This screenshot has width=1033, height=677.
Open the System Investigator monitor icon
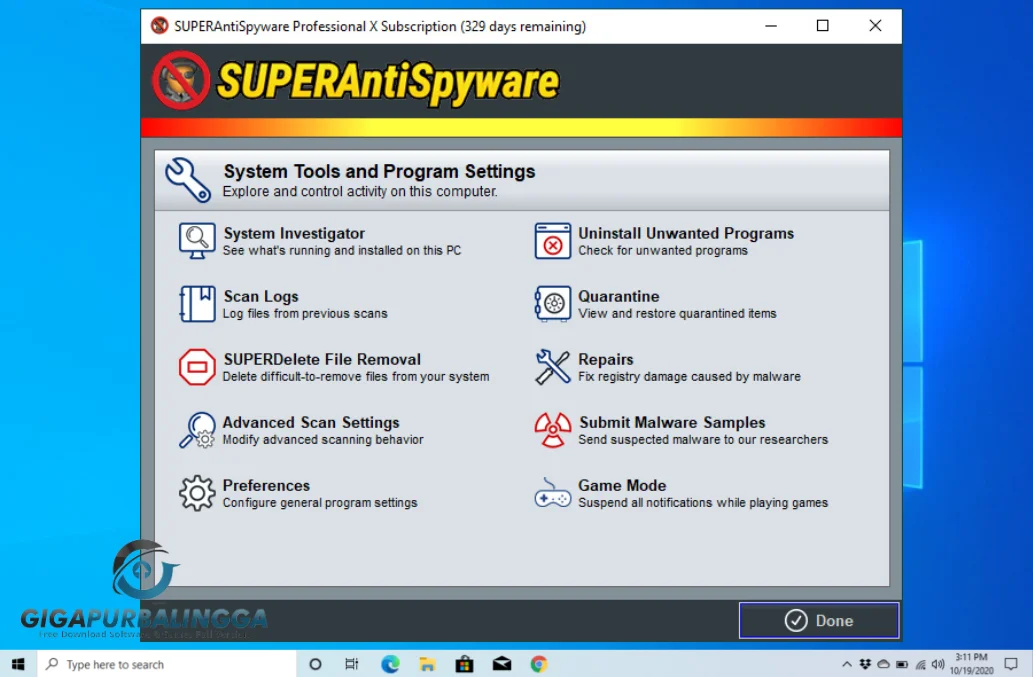(196, 240)
